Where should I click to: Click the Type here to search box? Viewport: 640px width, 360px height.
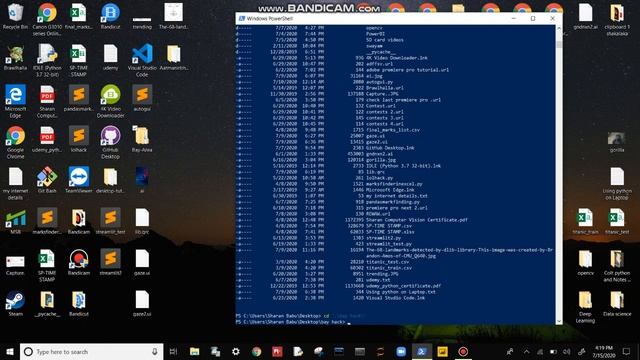click(91, 351)
